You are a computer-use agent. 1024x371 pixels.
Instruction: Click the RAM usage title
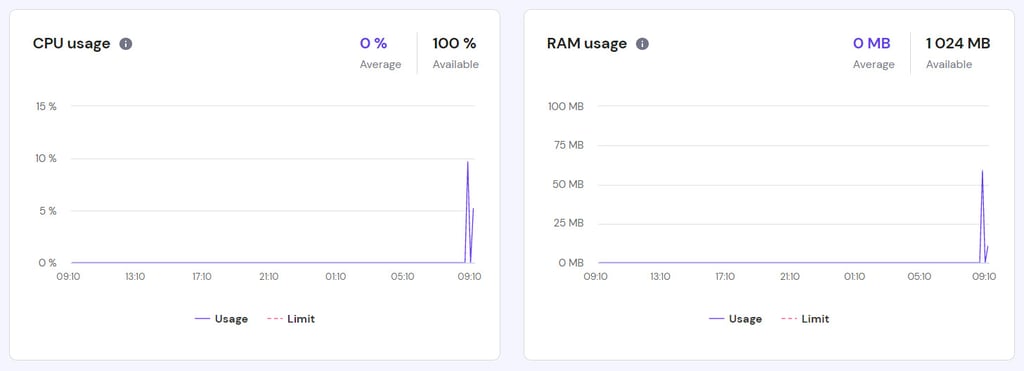click(x=587, y=44)
